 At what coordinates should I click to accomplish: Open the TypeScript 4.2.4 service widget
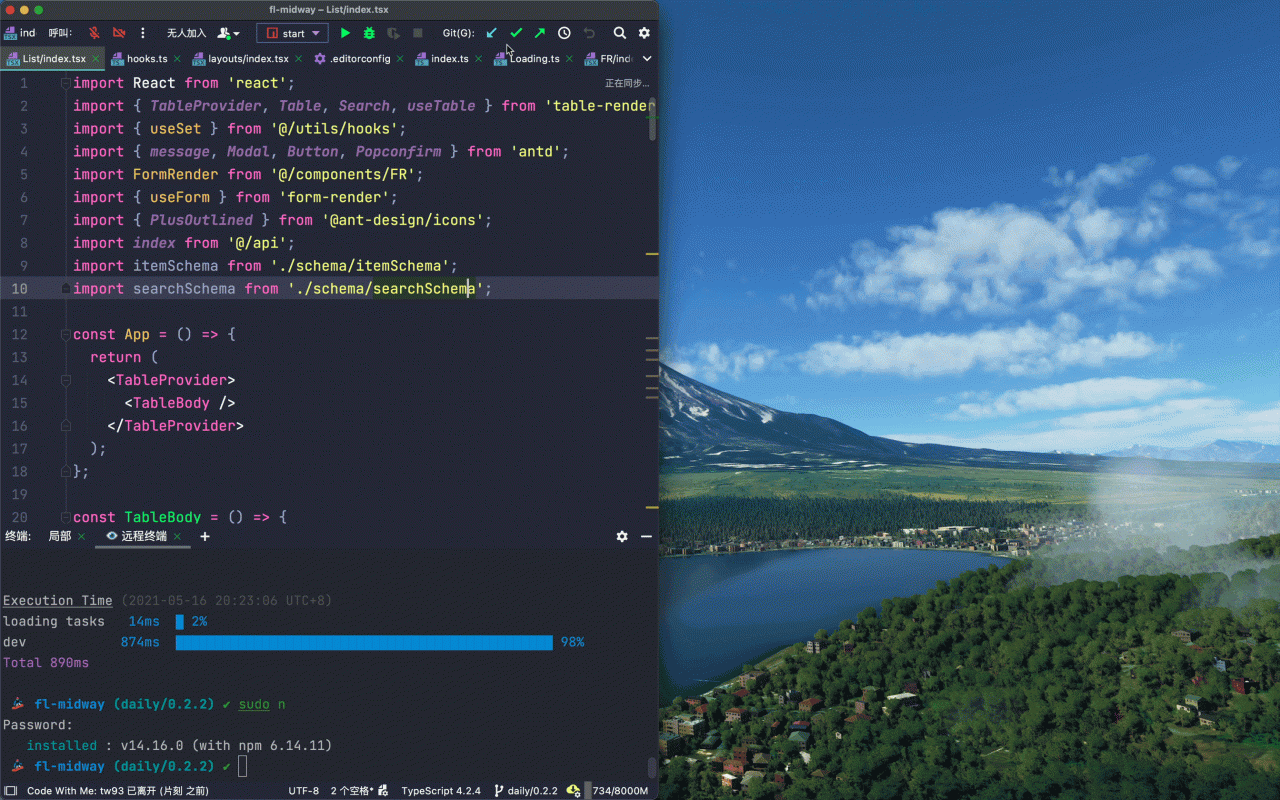point(441,790)
